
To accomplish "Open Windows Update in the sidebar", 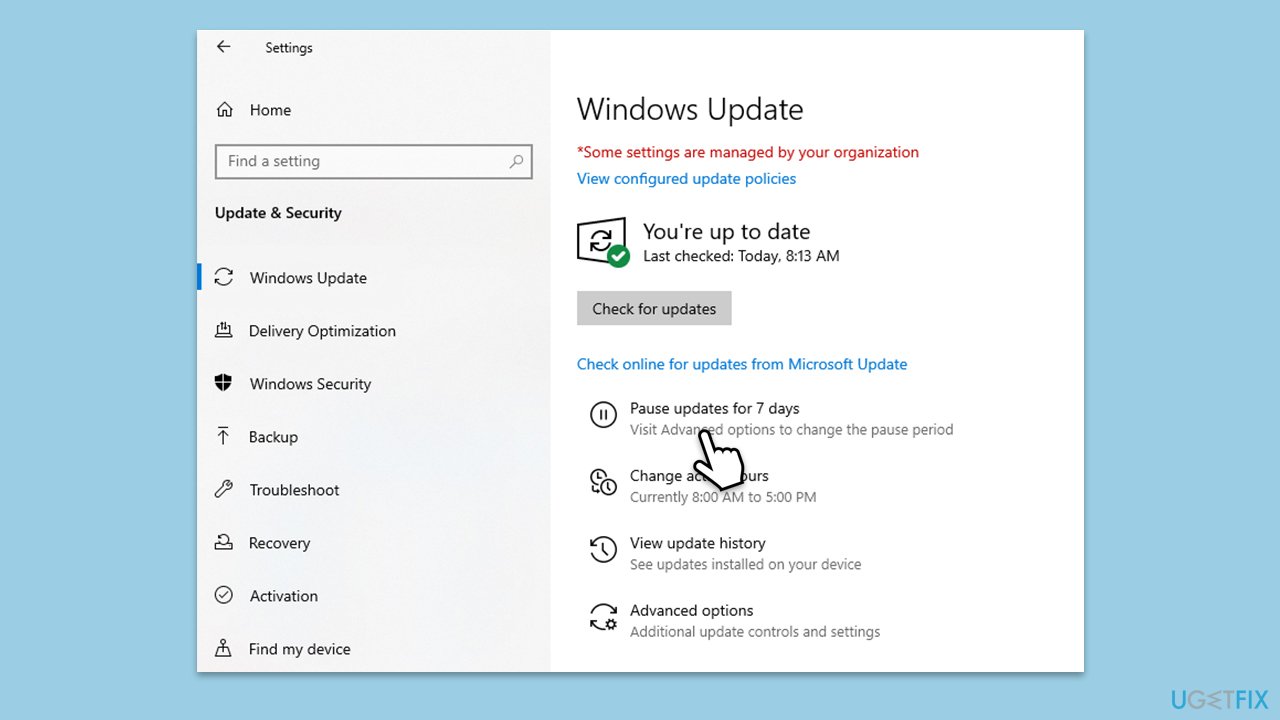I will [x=308, y=278].
